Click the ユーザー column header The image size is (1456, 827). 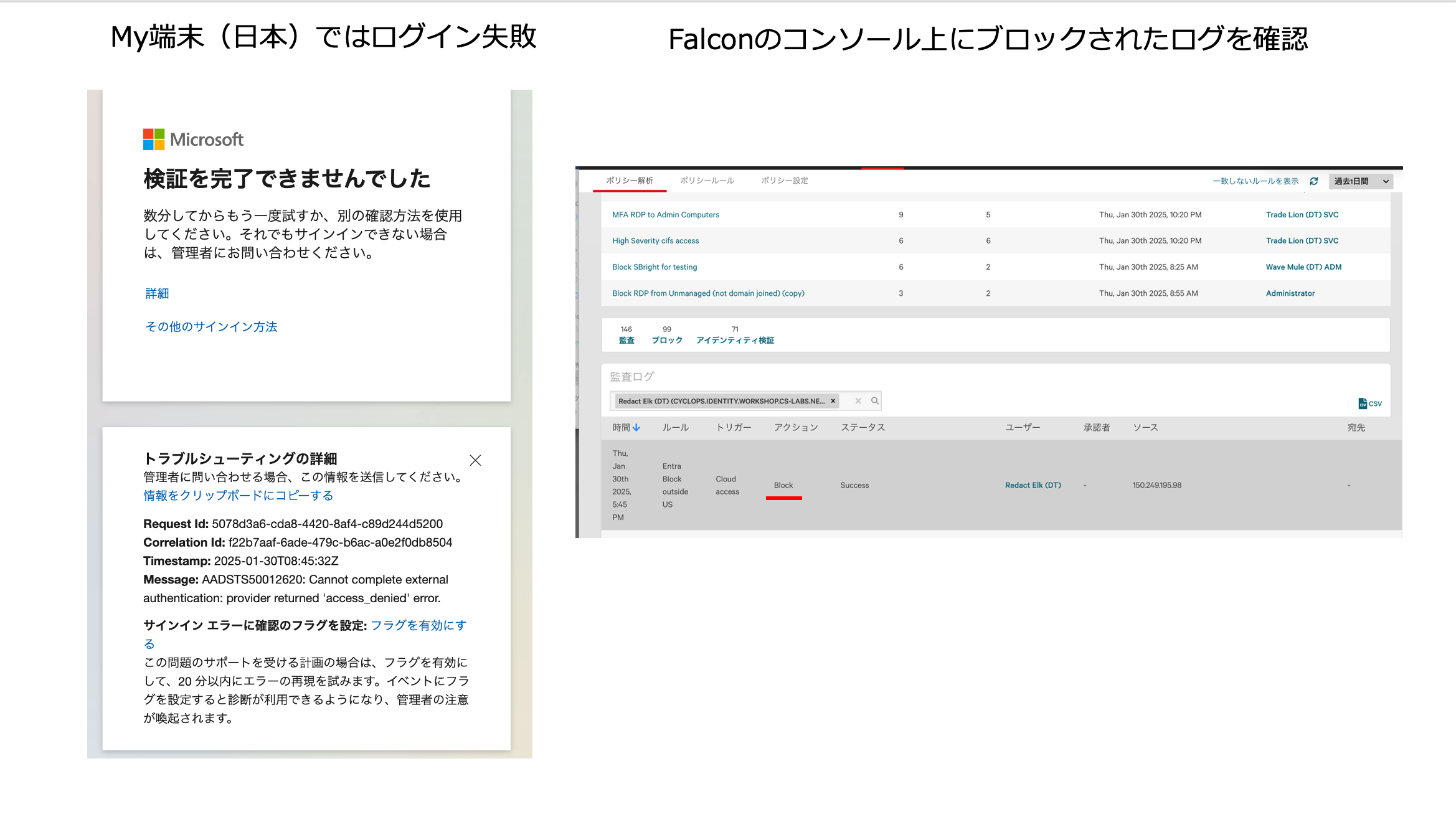[1023, 428]
